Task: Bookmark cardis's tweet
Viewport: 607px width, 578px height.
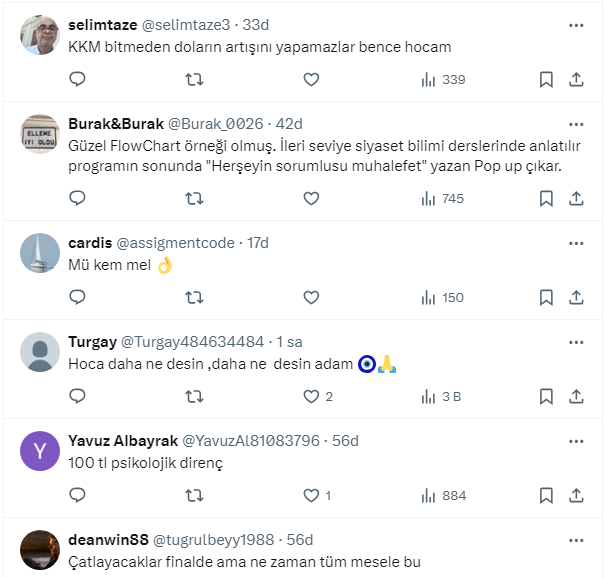Action: point(546,297)
